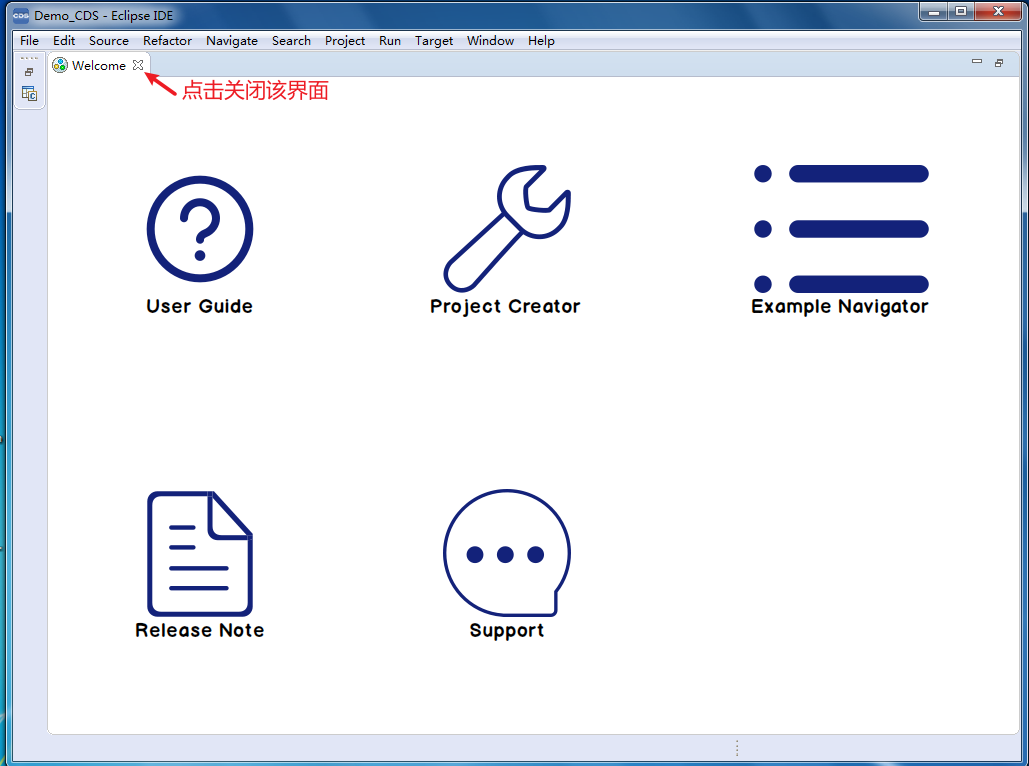
Task: Close the Eclipse IDE window
Action: pyautogui.click(x=998, y=12)
